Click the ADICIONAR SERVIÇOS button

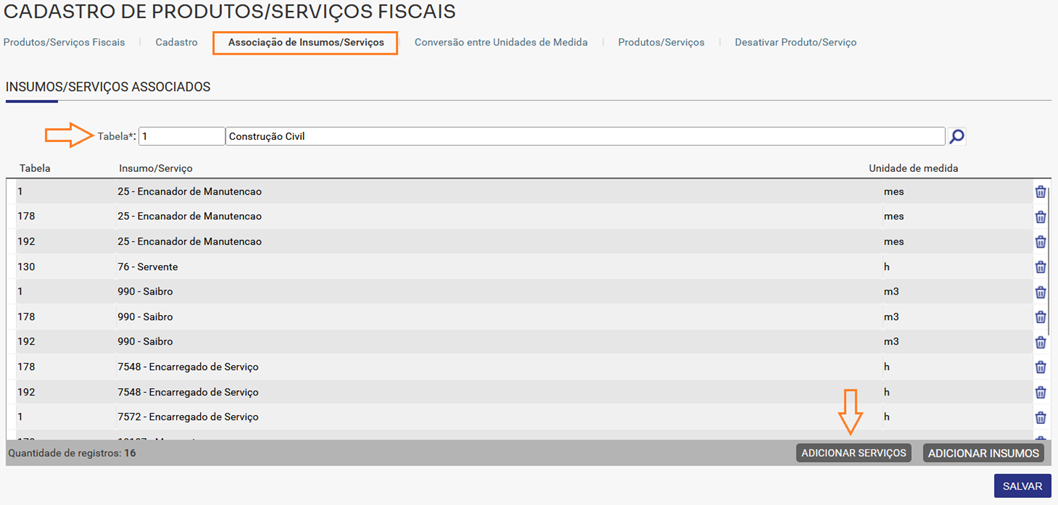[854, 453]
